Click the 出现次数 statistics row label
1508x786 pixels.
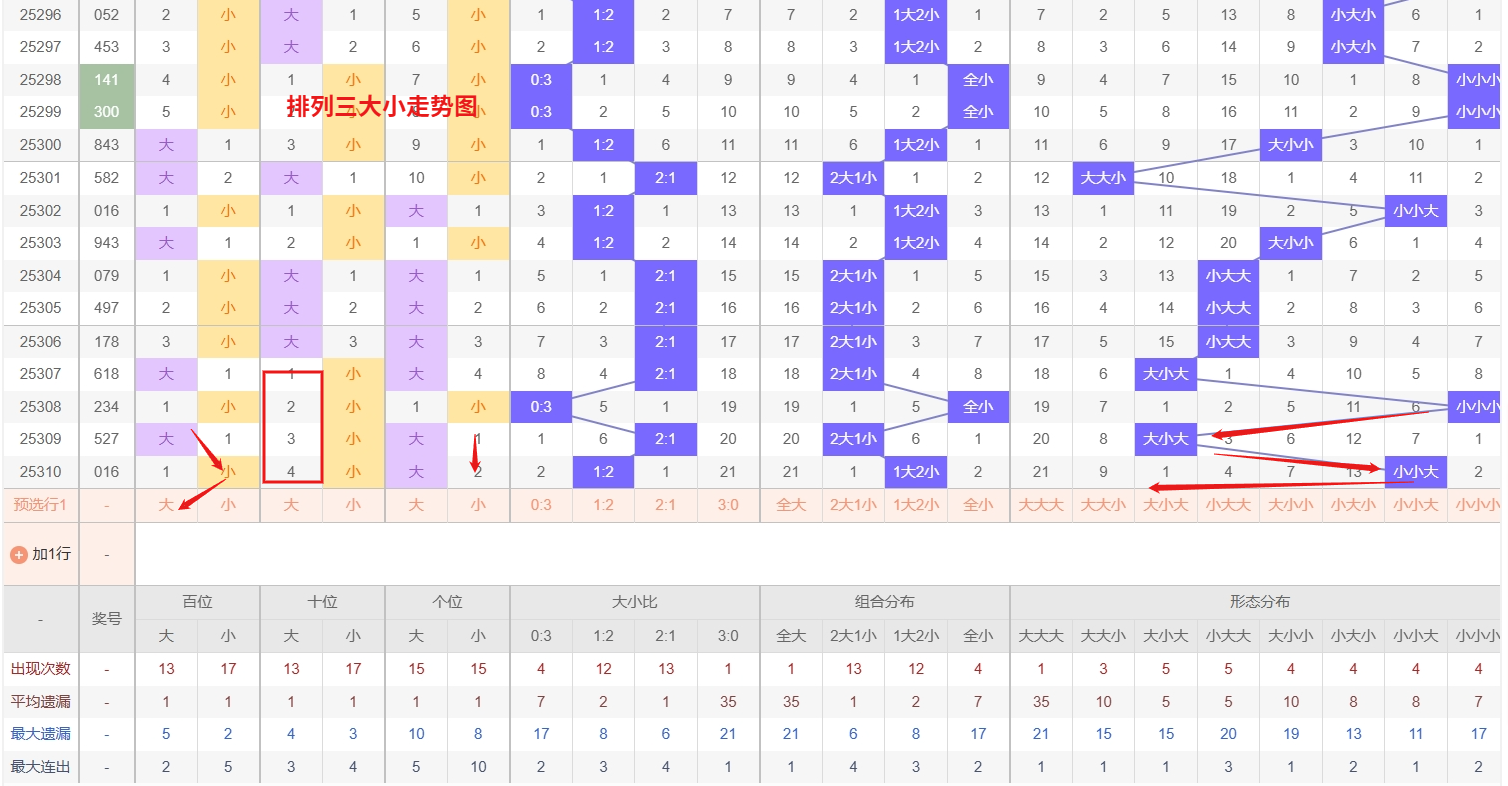[x=40, y=668]
